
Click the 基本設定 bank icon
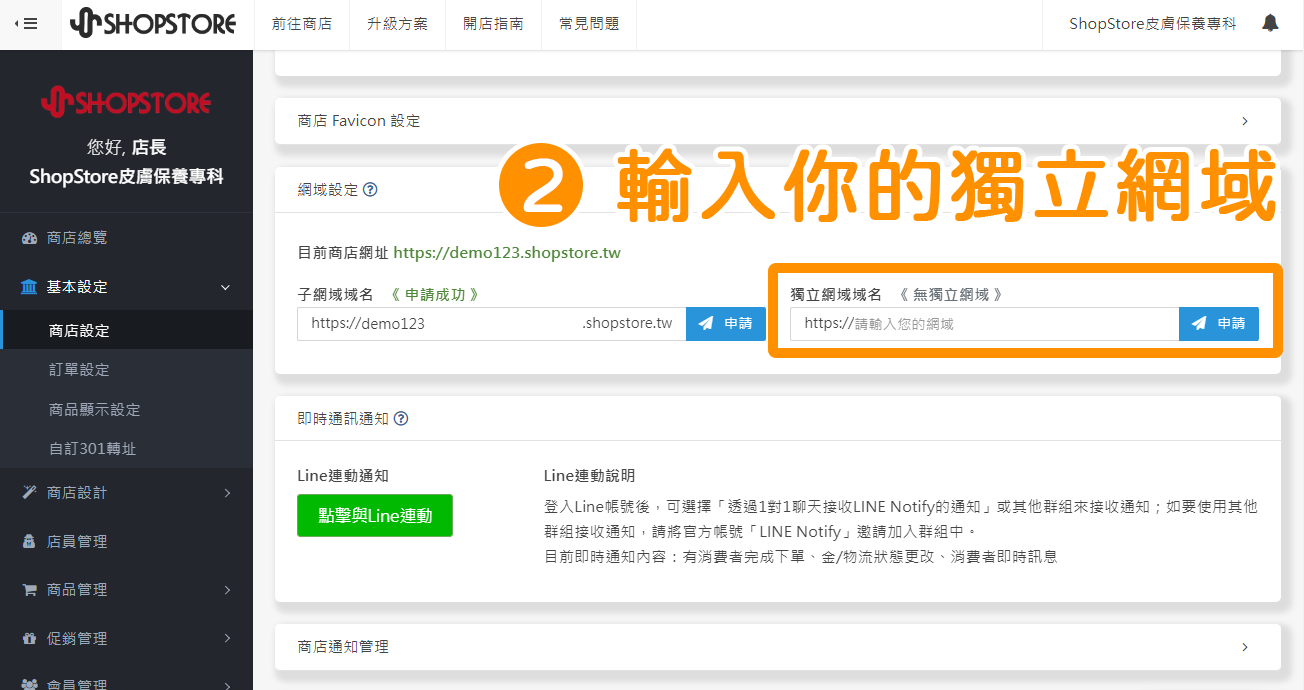(30, 287)
